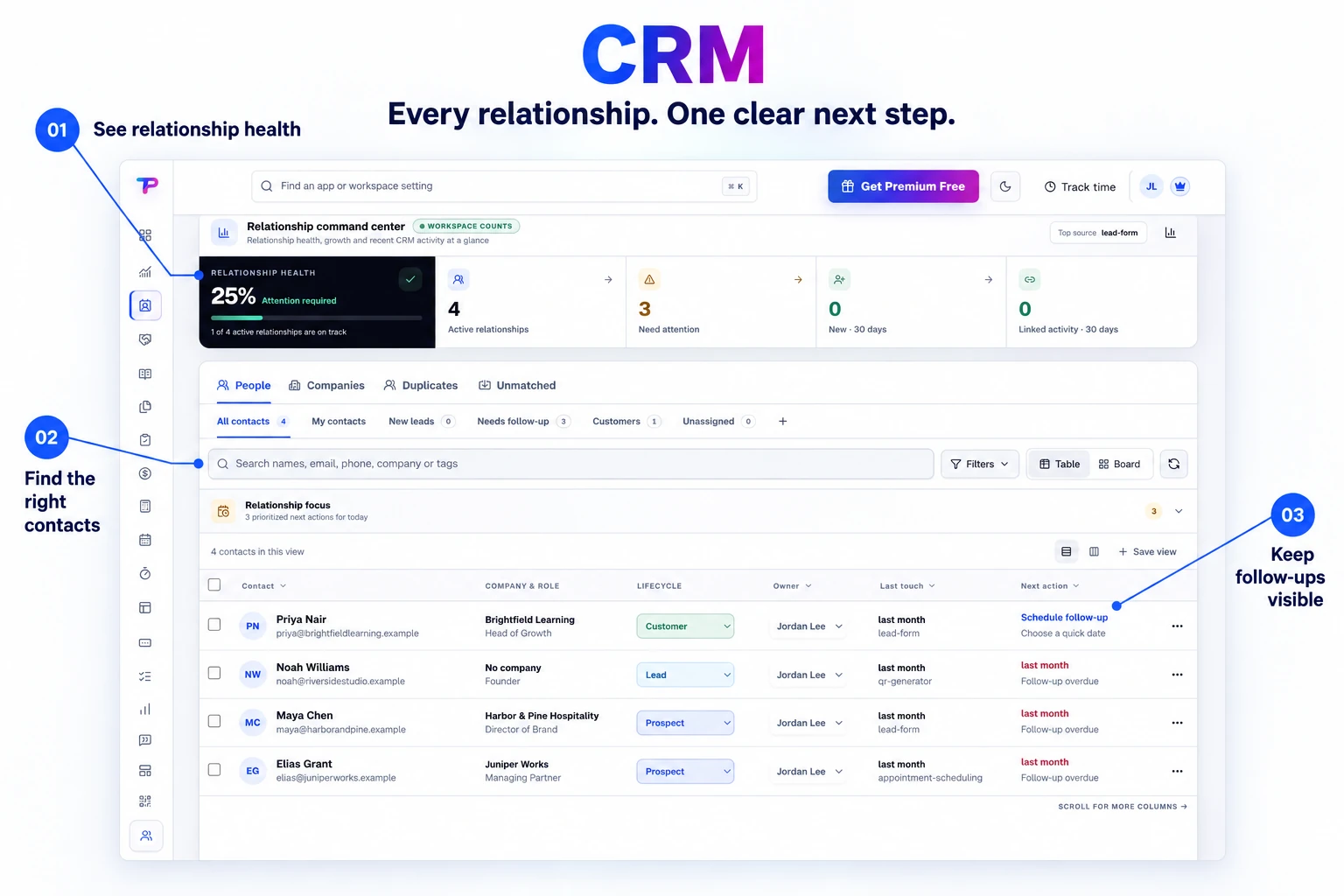Open the handshake icon in the sidebar
The image size is (1344, 896).
click(x=145, y=339)
